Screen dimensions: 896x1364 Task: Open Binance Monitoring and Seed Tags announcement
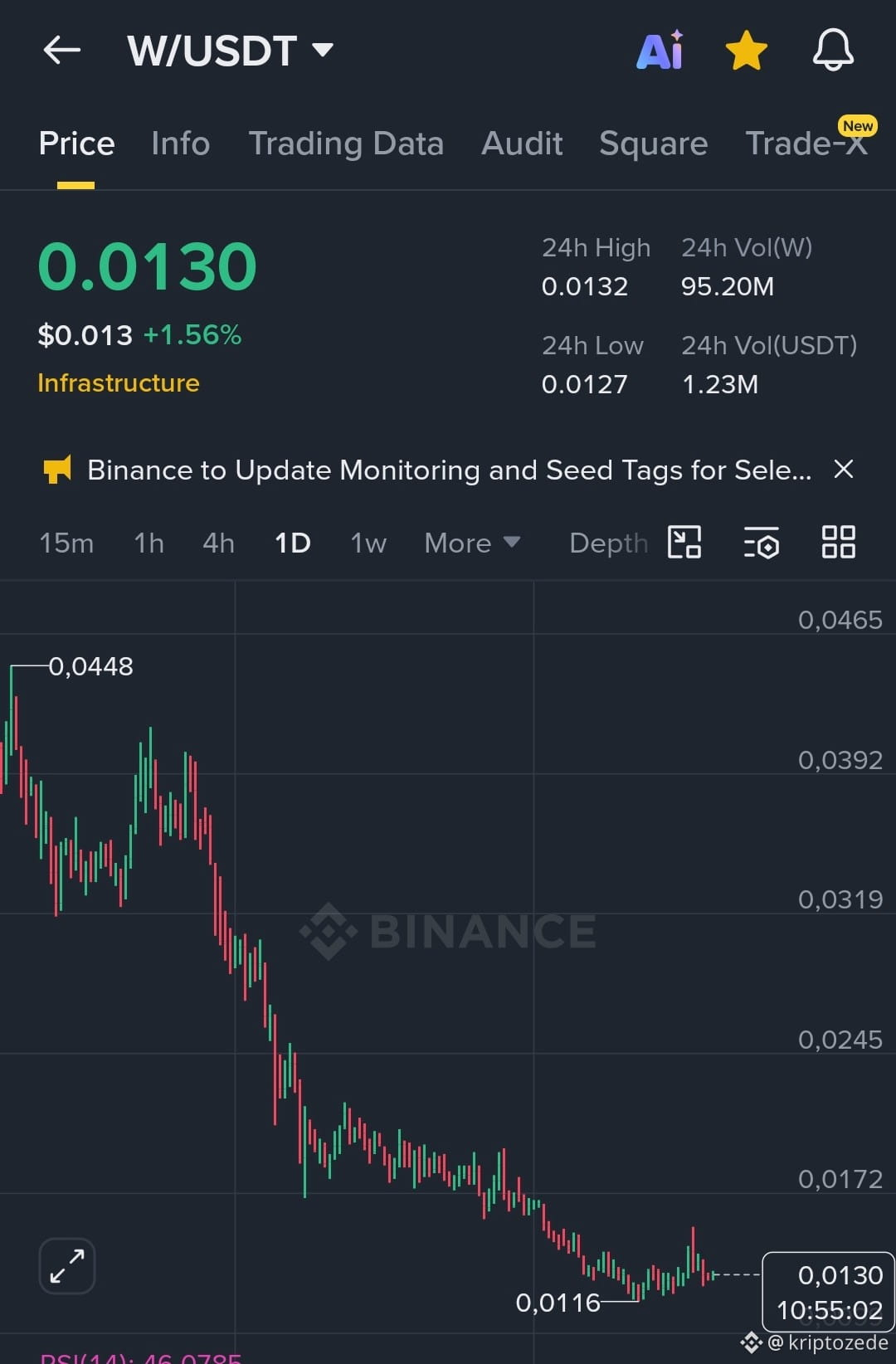click(450, 470)
